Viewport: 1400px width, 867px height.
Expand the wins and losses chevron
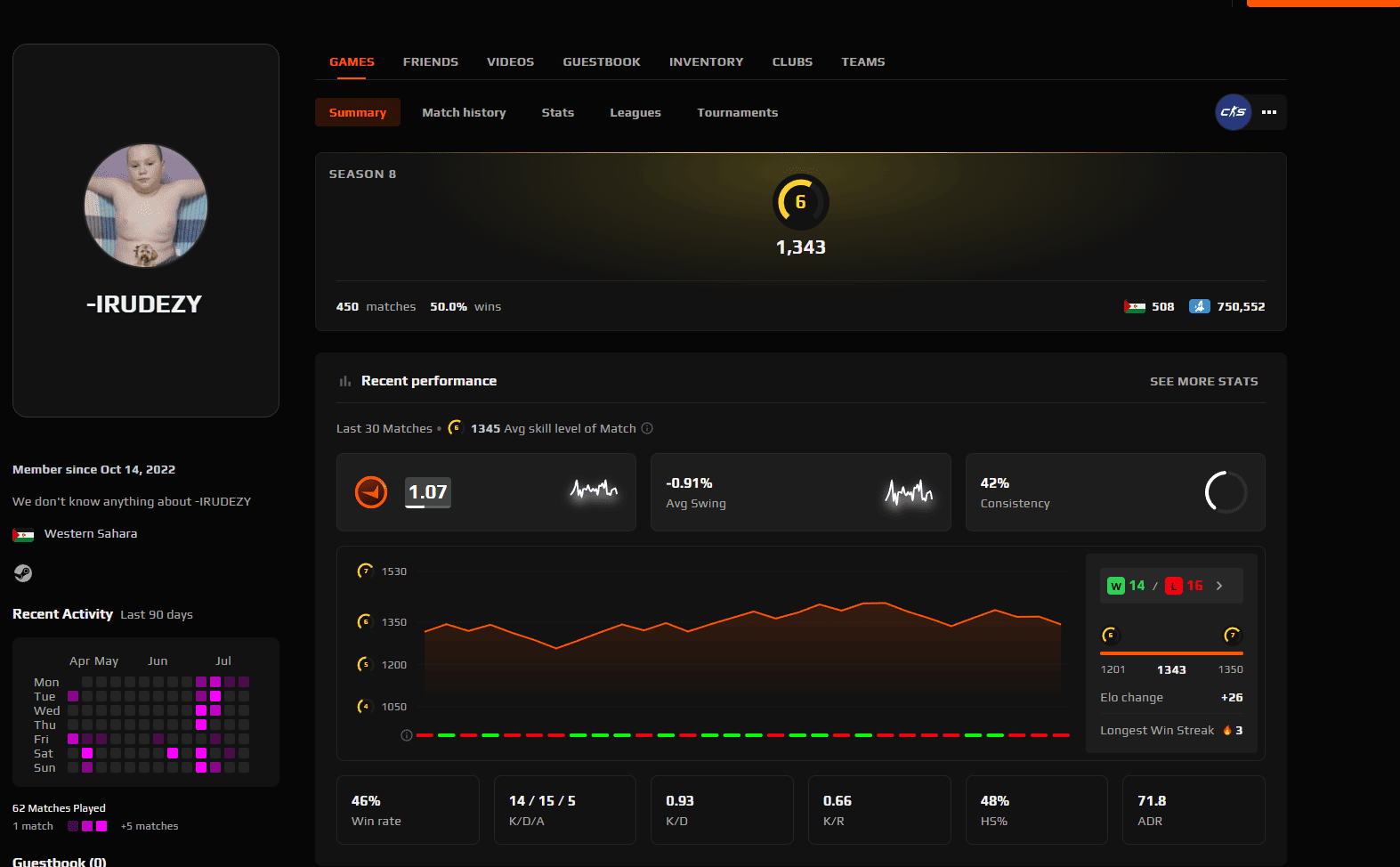pyautogui.click(x=1219, y=586)
